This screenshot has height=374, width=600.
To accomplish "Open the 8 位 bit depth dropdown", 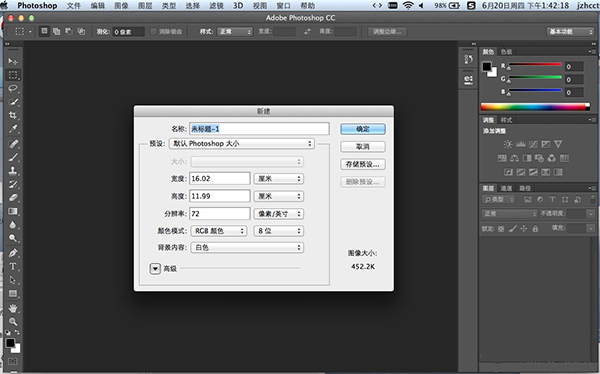I will [x=279, y=231].
